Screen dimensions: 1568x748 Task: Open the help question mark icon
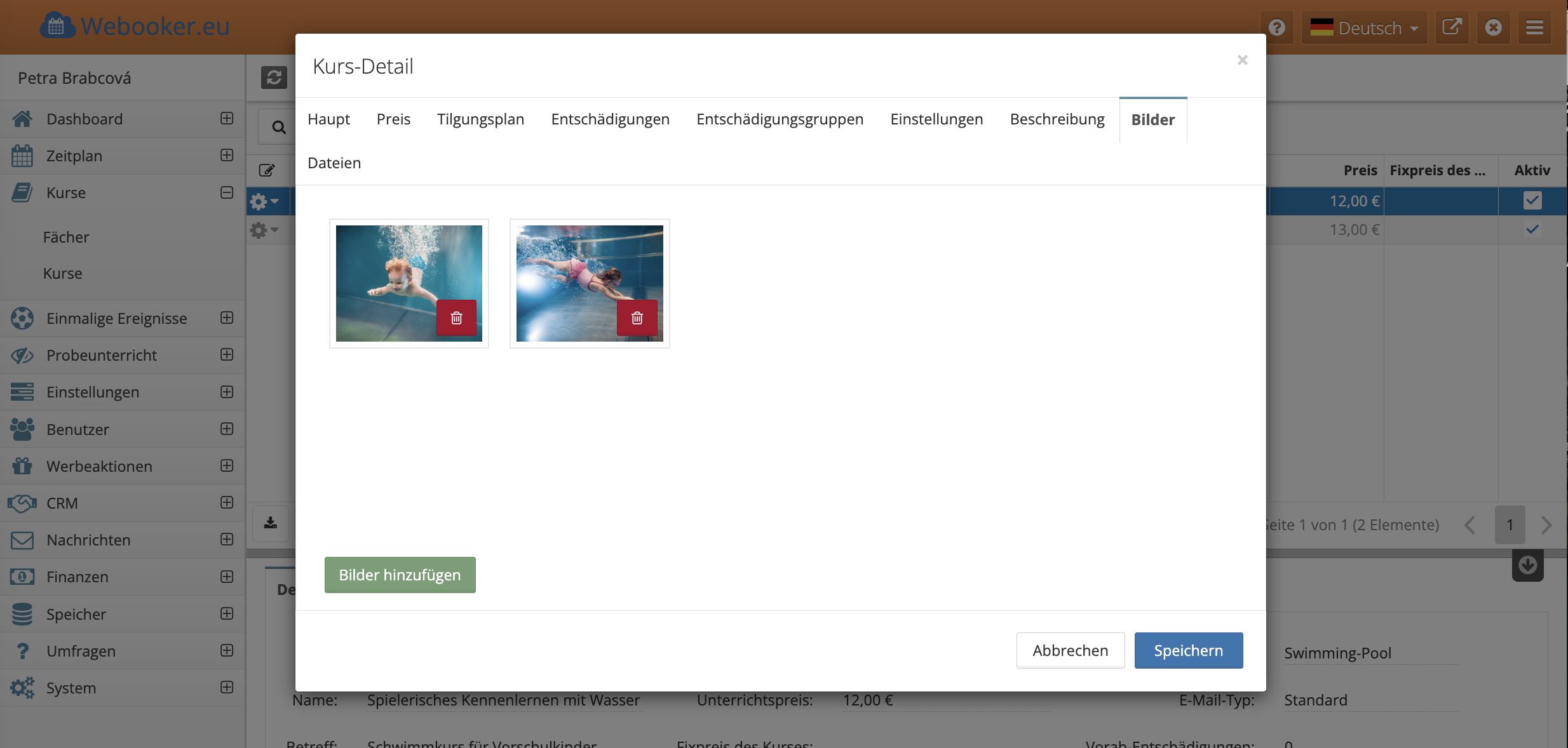point(1276,27)
